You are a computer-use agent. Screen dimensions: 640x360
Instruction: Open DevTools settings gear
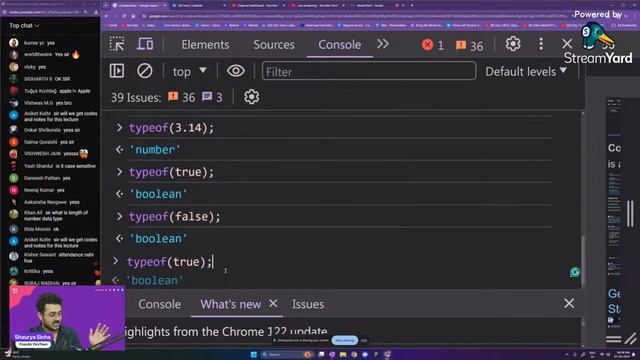(513, 44)
